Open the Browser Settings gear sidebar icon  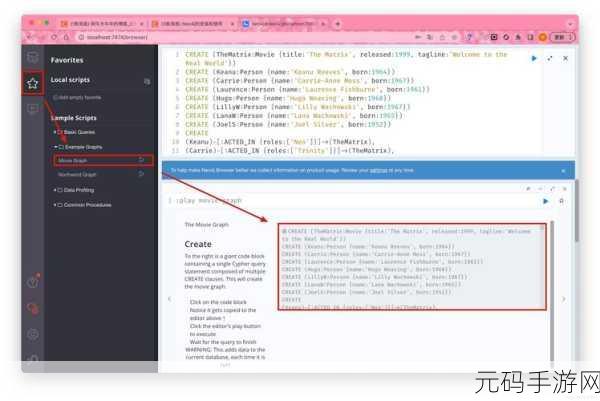pos(33,334)
